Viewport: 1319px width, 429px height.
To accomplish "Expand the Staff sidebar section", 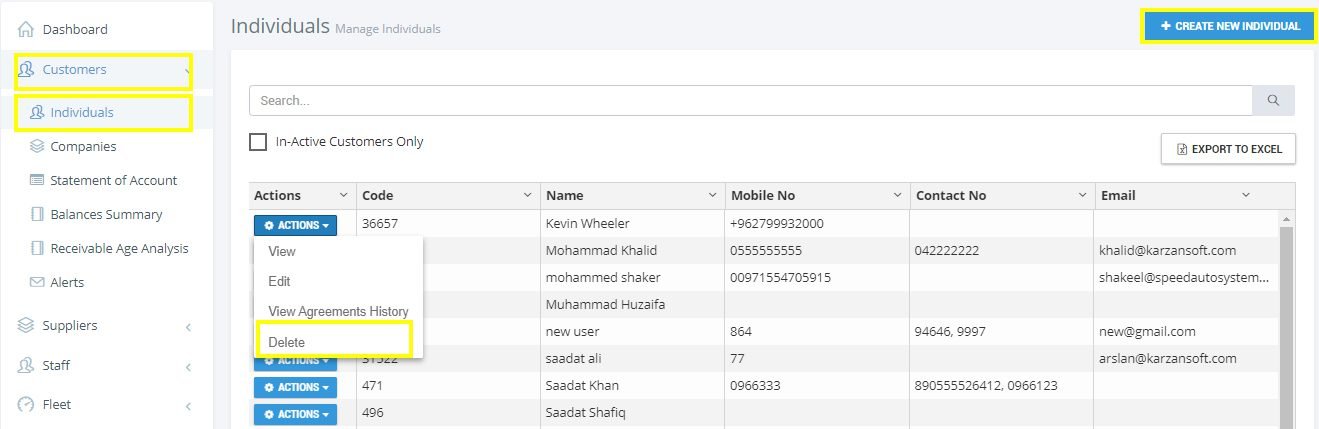I will click(x=106, y=365).
